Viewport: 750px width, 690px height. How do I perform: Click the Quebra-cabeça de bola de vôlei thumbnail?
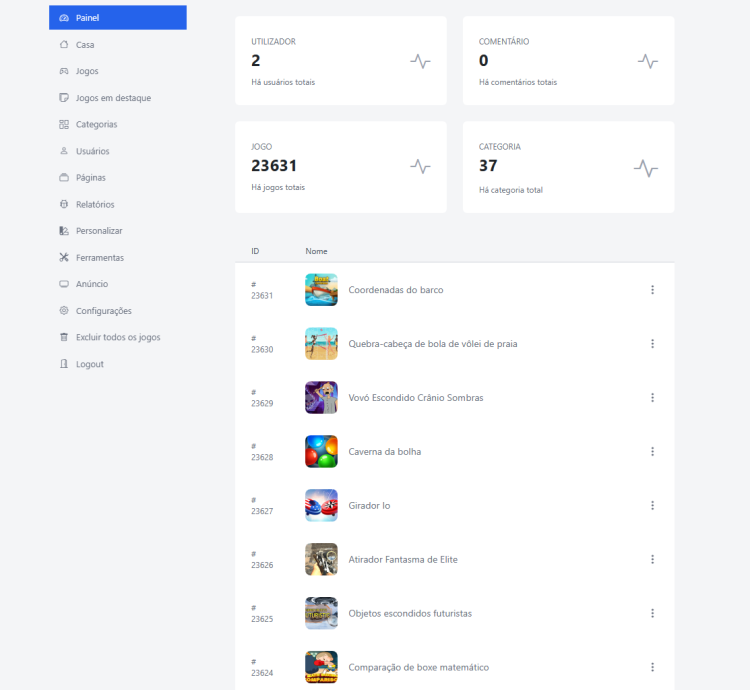click(321, 344)
